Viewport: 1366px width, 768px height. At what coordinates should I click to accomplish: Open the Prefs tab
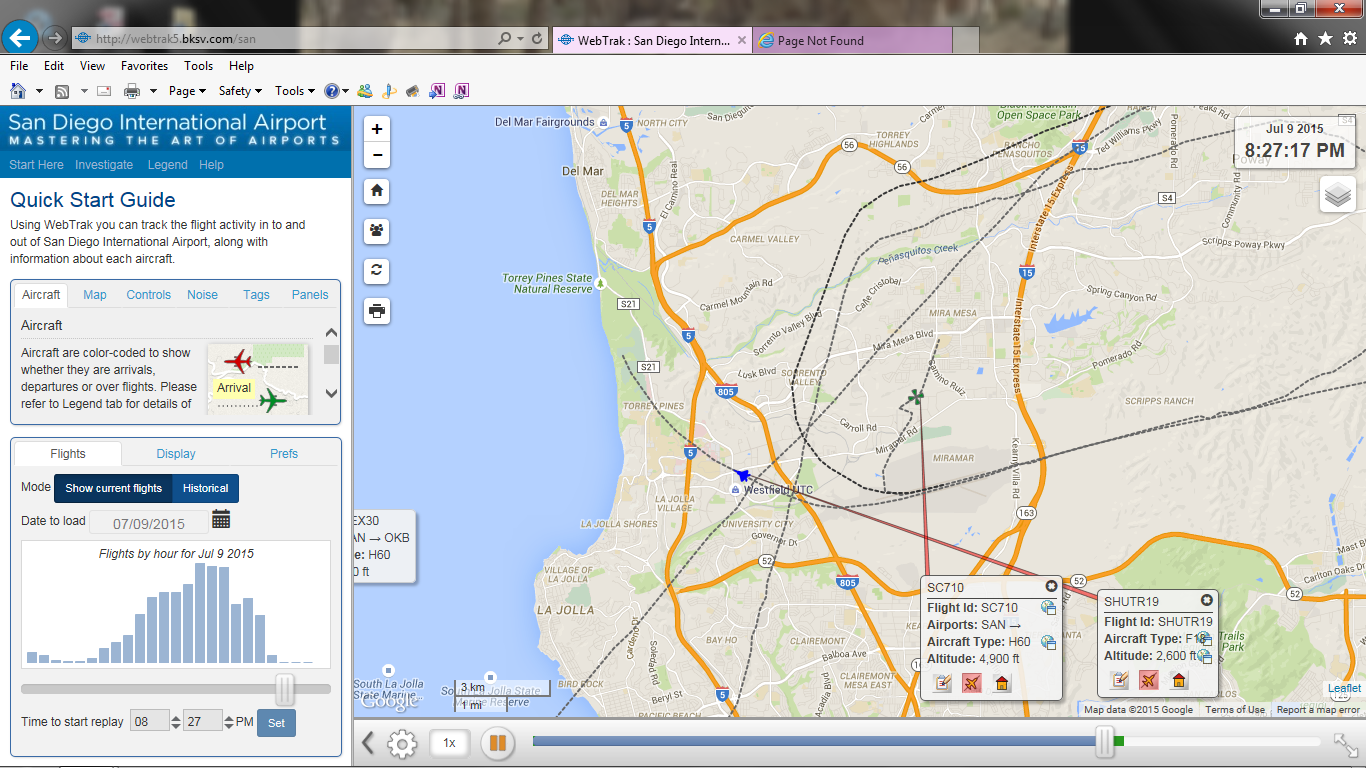point(284,453)
